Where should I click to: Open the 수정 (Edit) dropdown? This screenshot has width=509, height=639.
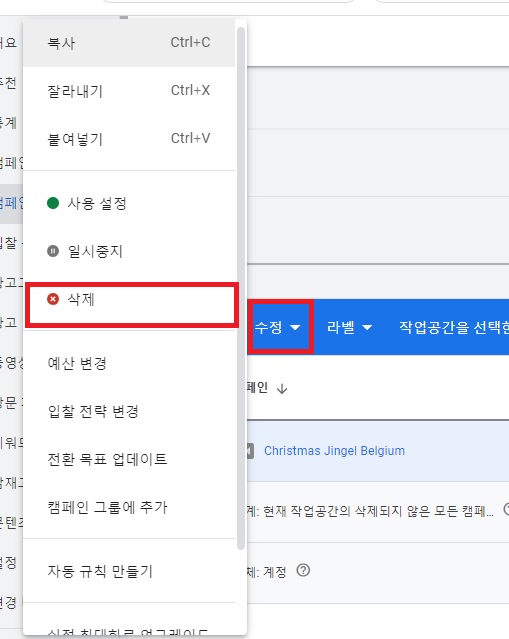(278, 327)
